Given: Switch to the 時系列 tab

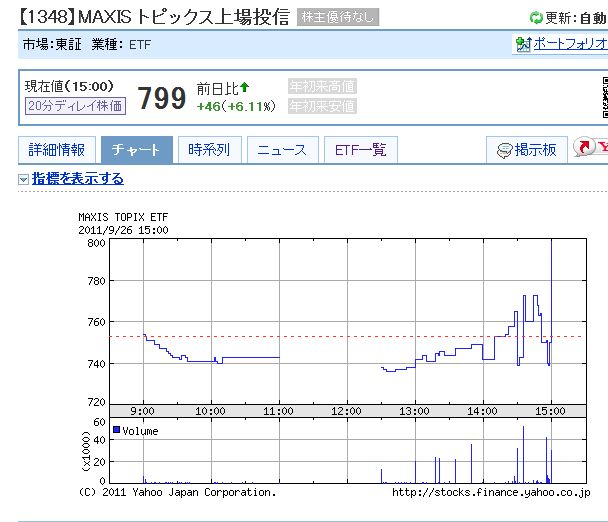Looking at the screenshot, I should [x=209, y=150].
